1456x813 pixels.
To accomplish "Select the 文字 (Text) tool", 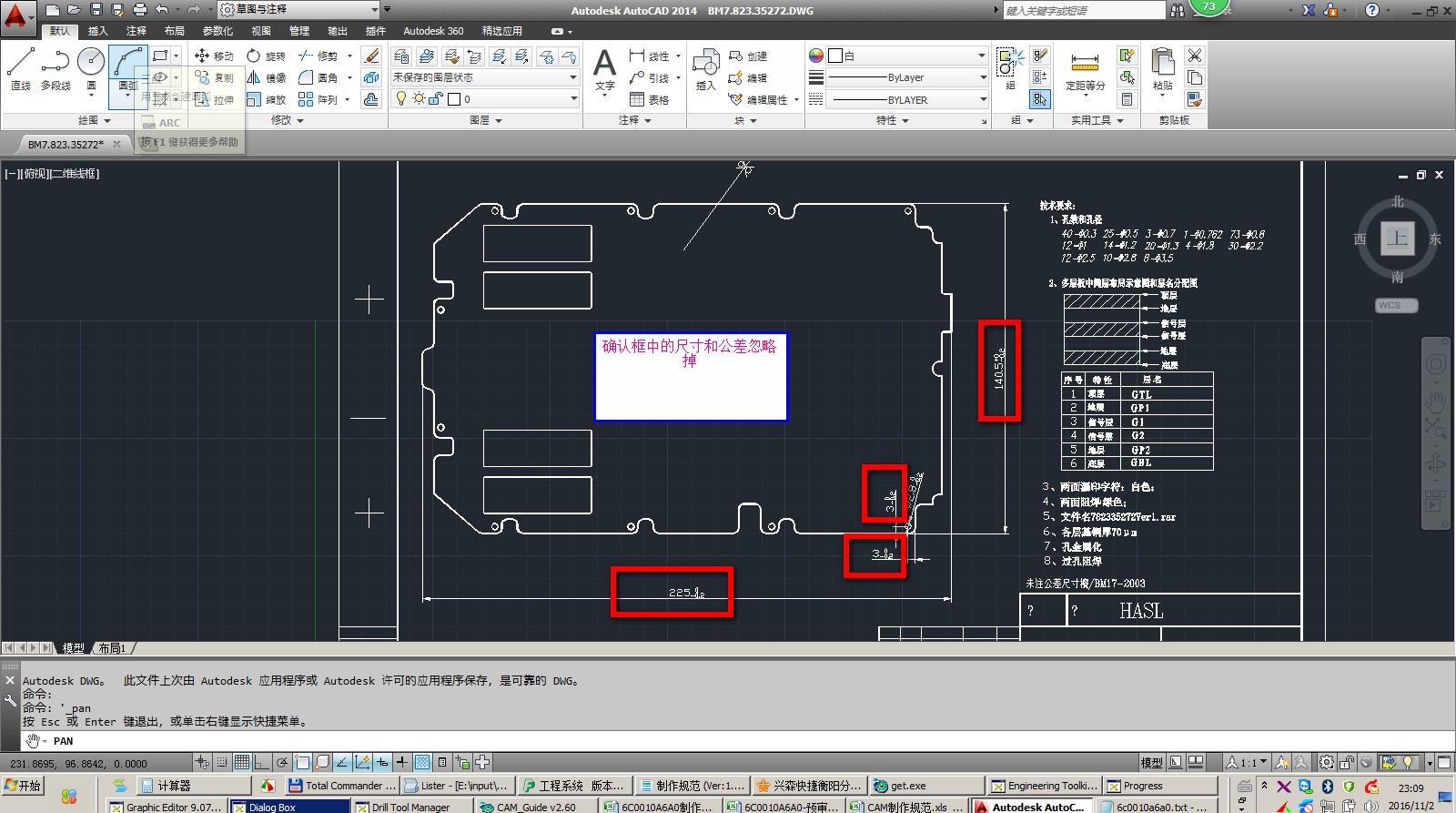I will coord(604,69).
